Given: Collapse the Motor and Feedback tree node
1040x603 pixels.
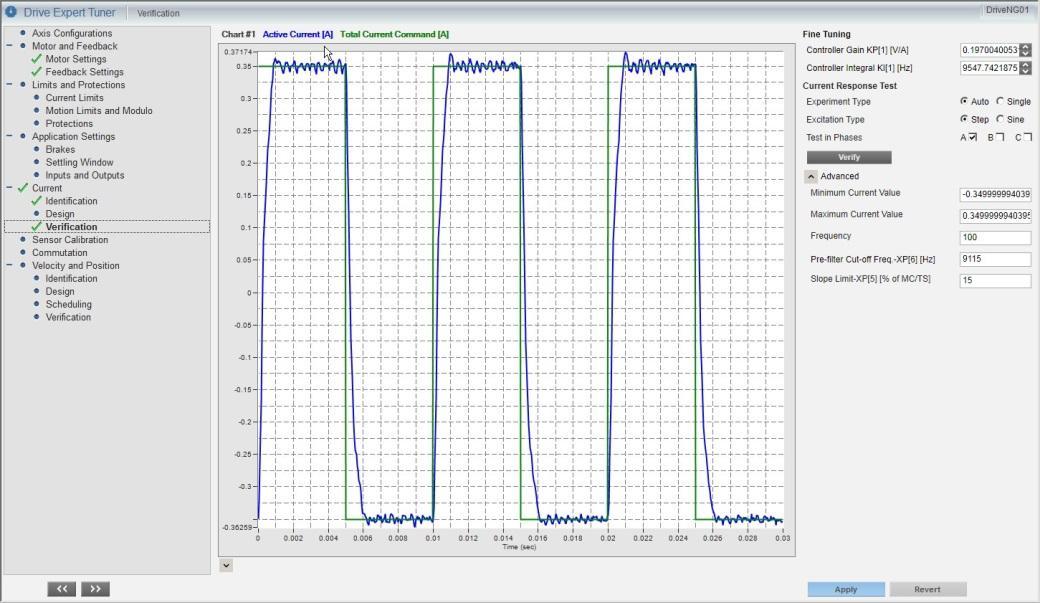Looking at the screenshot, I should [9, 46].
